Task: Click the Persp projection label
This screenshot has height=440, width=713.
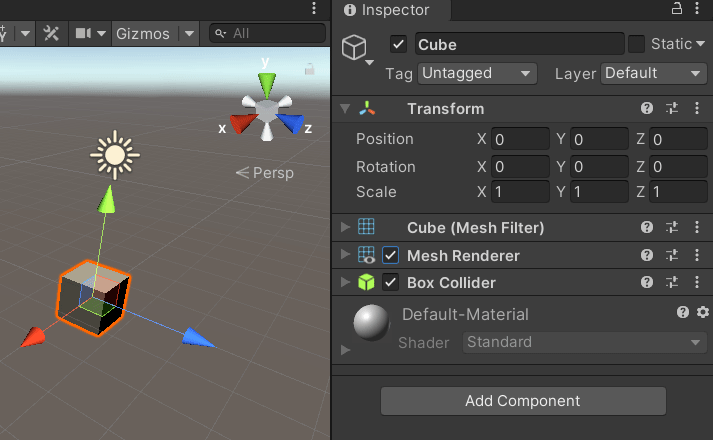Action: [265, 173]
